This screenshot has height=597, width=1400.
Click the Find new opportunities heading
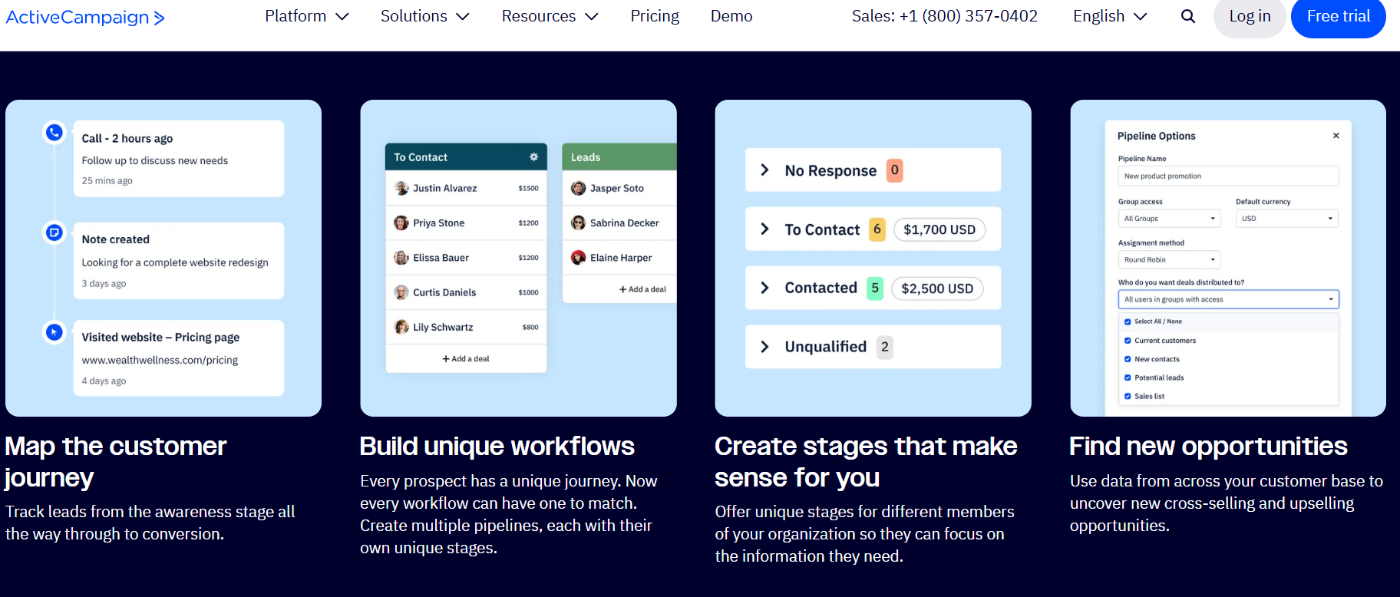click(1208, 446)
